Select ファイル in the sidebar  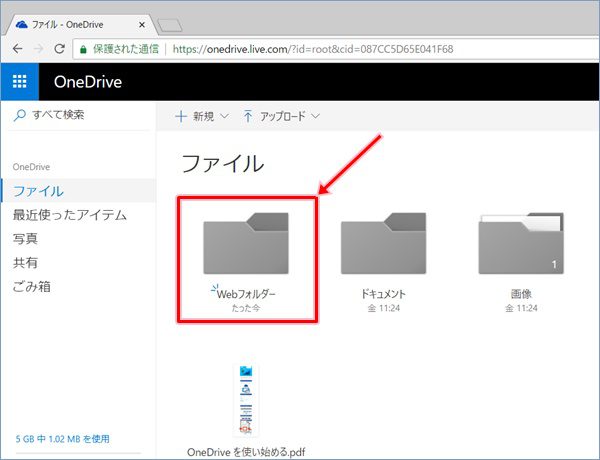(x=38, y=190)
